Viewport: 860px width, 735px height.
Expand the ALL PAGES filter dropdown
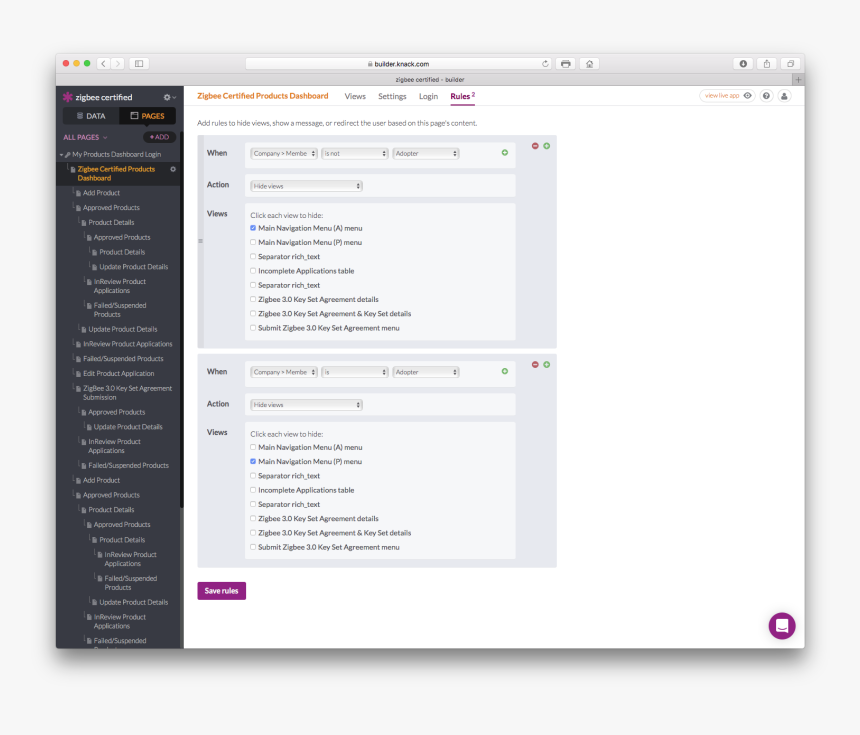pos(85,137)
